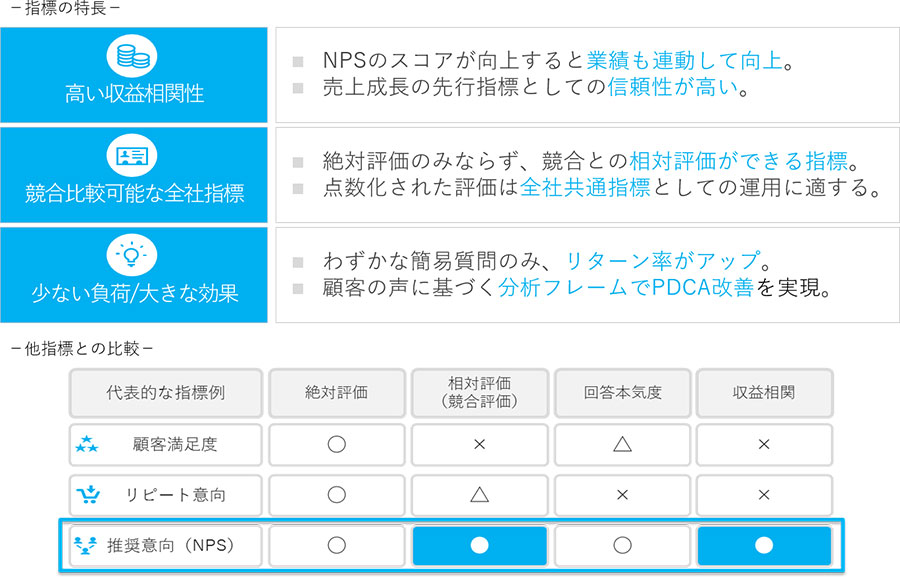Viewport: 900px width, 577px height.
Task: Click the triangle in the 顧客満足度 row
Action: 622,445
